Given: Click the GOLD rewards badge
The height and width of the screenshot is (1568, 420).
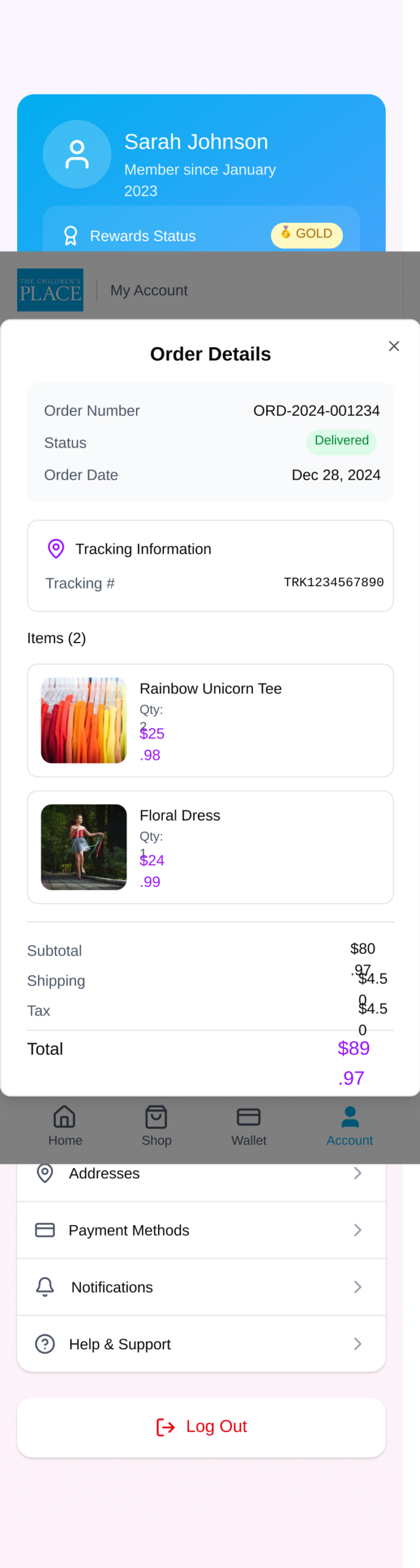Looking at the screenshot, I should 307,235.
